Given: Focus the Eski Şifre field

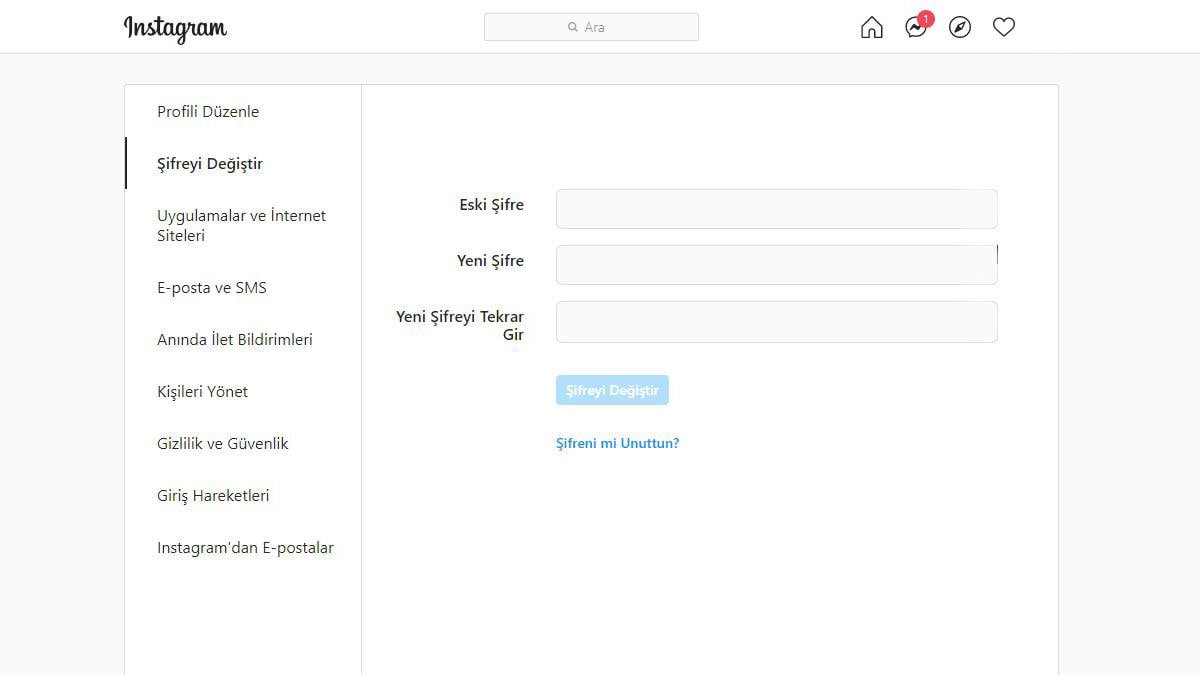Looking at the screenshot, I should (x=776, y=209).
